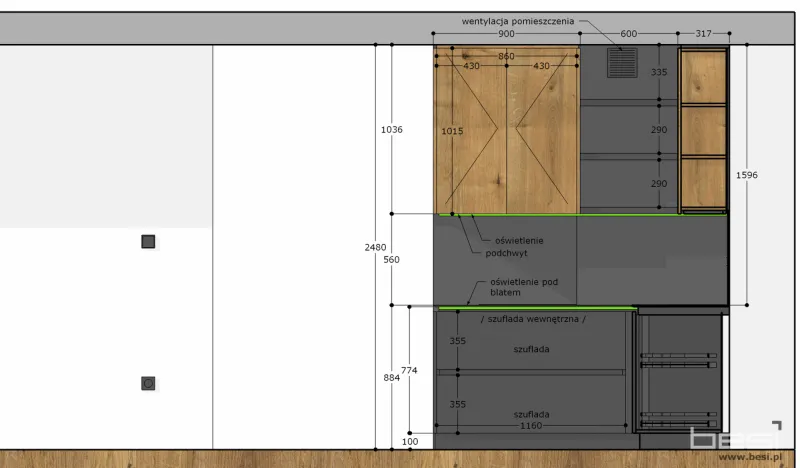Select the 290 value directly below 335

coord(659,130)
